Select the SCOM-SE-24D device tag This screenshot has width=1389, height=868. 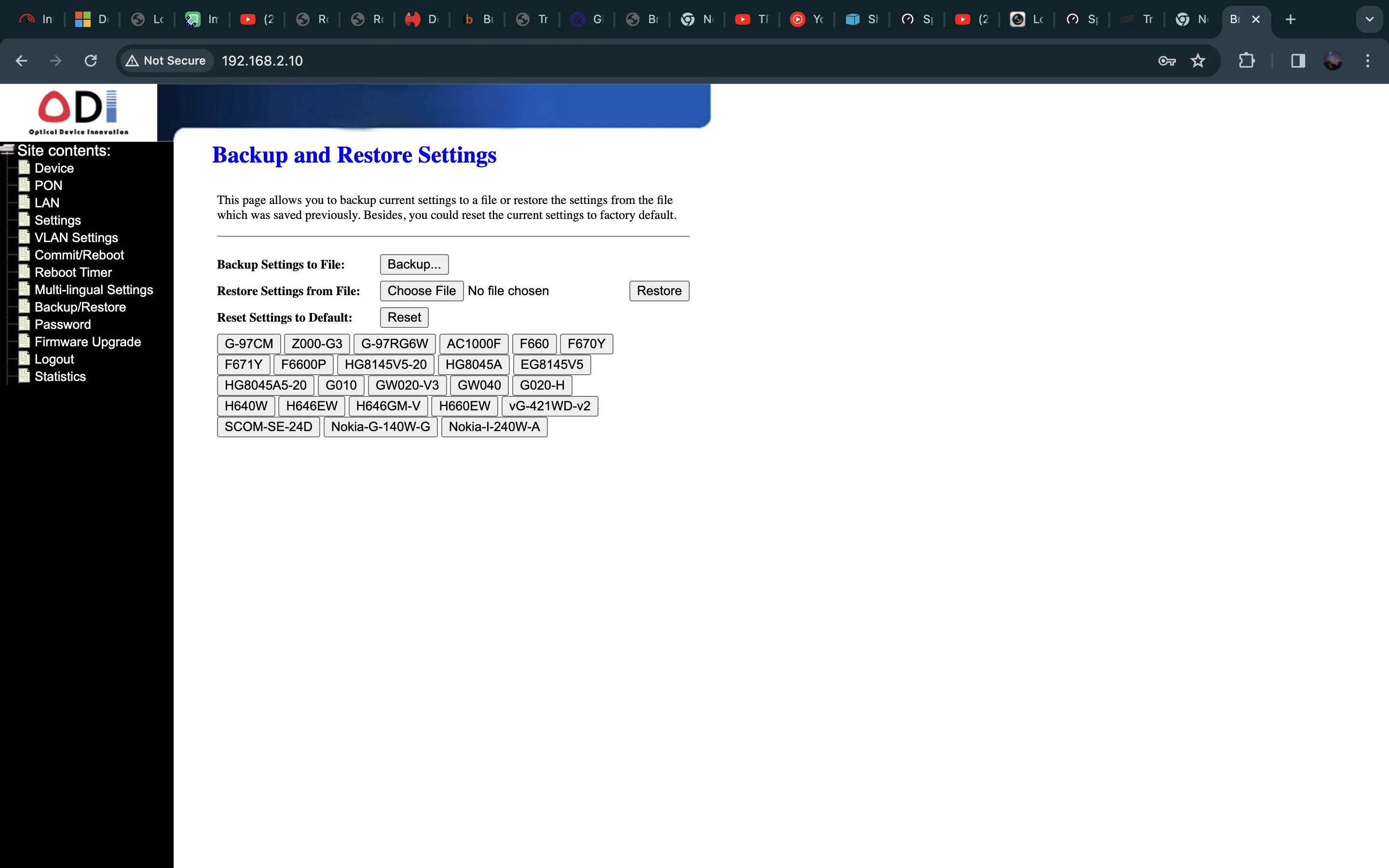[x=267, y=427]
